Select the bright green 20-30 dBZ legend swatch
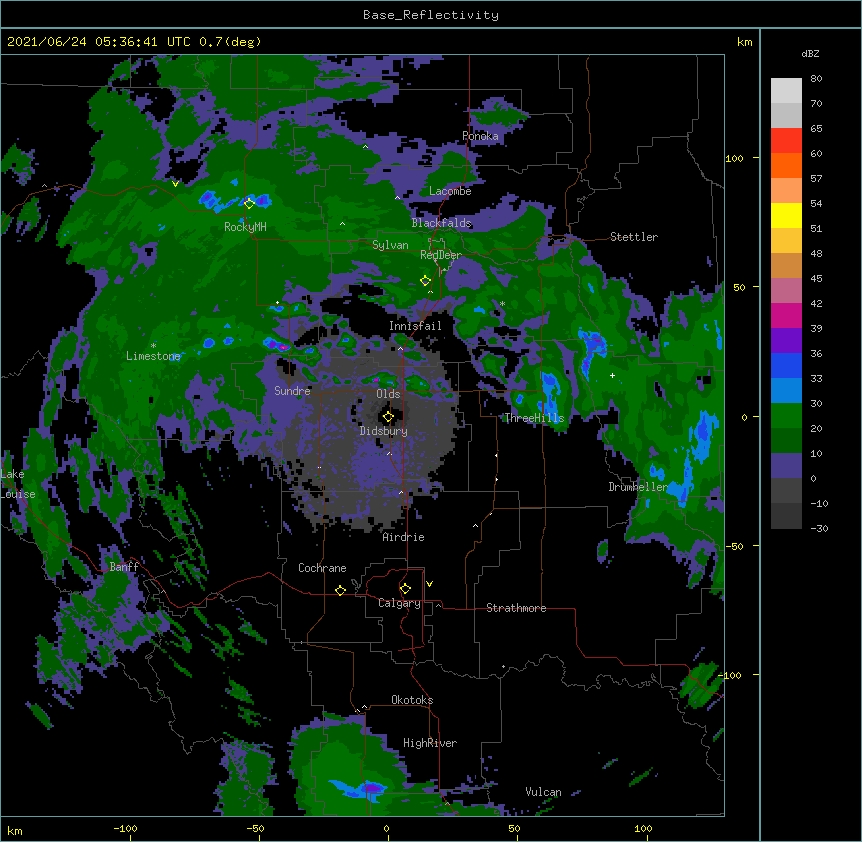The height and width of the screenshot is (842, 862). click(x=786, y=416)
